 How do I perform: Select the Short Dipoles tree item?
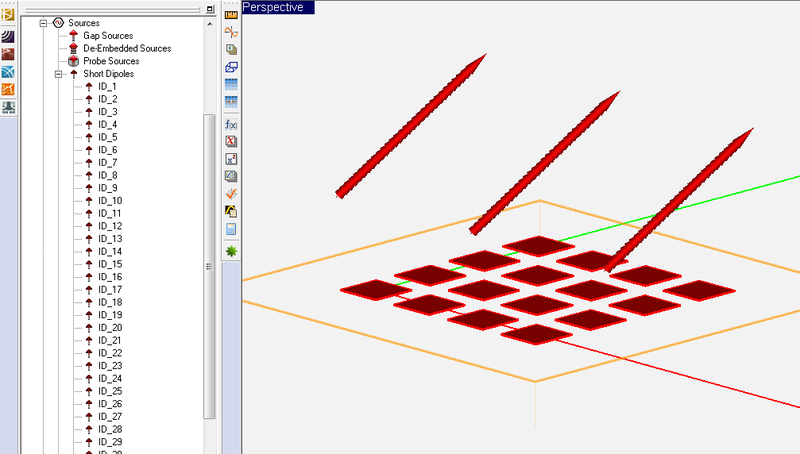(109, 73)
